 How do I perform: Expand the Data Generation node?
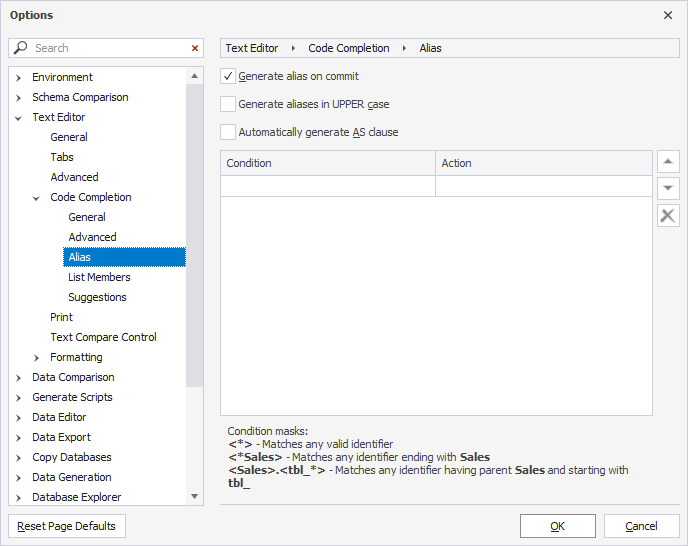pyautogui.click(x=18, y=478)
